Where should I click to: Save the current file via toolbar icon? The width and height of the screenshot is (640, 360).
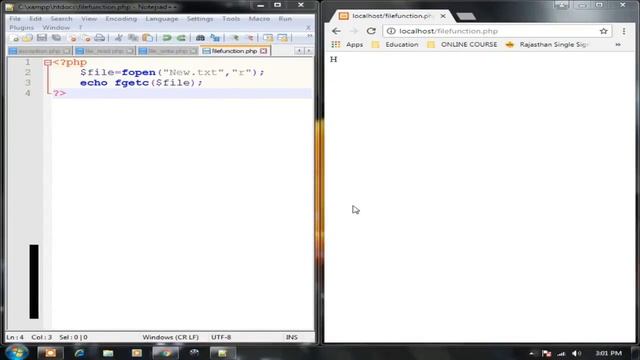(42, 38)
